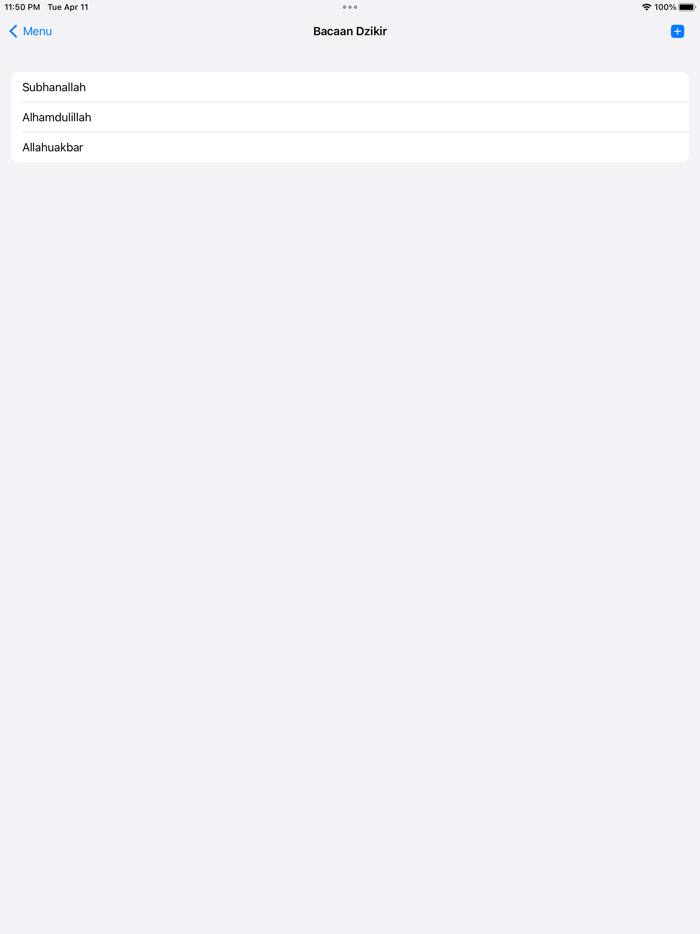
Task: Click the Wi-Fi status icon
Action: click(646, 7)
